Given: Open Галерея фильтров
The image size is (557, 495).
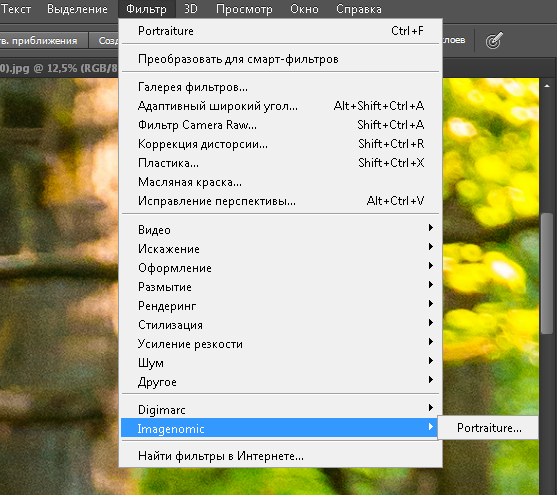Looking at the screenshot, I should coord(281,87).
